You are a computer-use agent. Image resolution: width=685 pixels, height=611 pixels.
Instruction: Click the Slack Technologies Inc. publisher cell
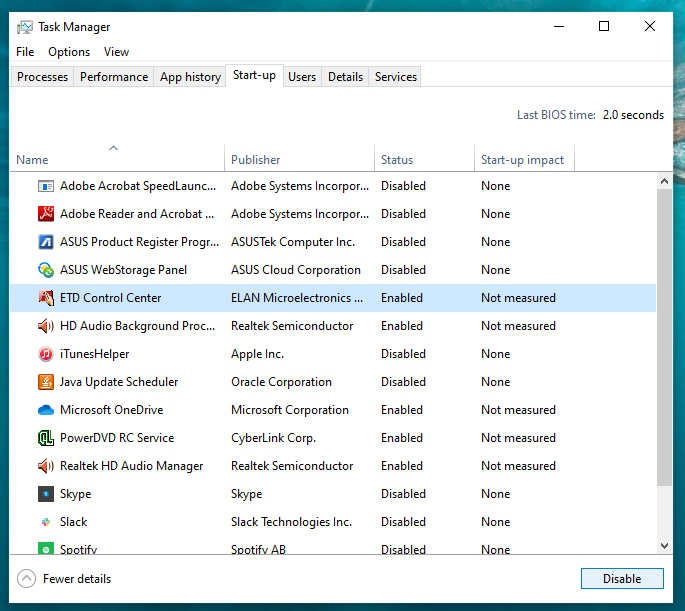[291, 522]
